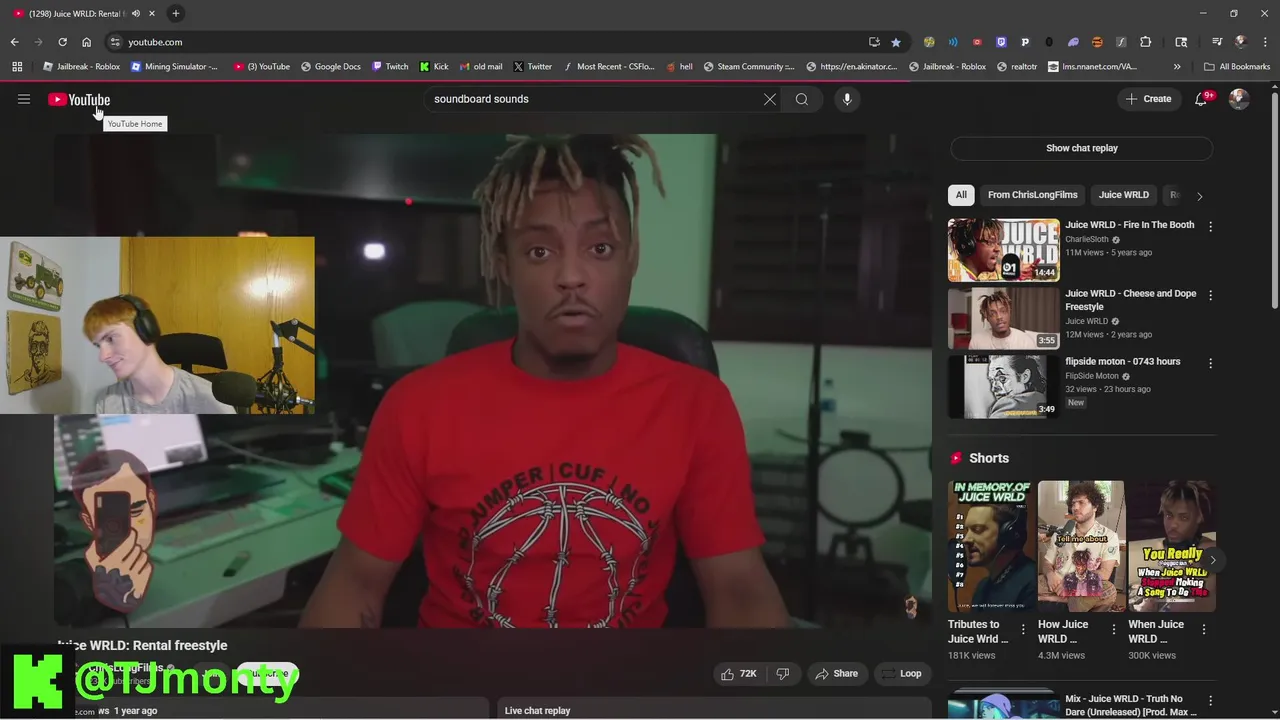Open options for Cheese and Dope Freestyle
The width and height of the screenshot is (1280, 720).
coord(1210,296)
